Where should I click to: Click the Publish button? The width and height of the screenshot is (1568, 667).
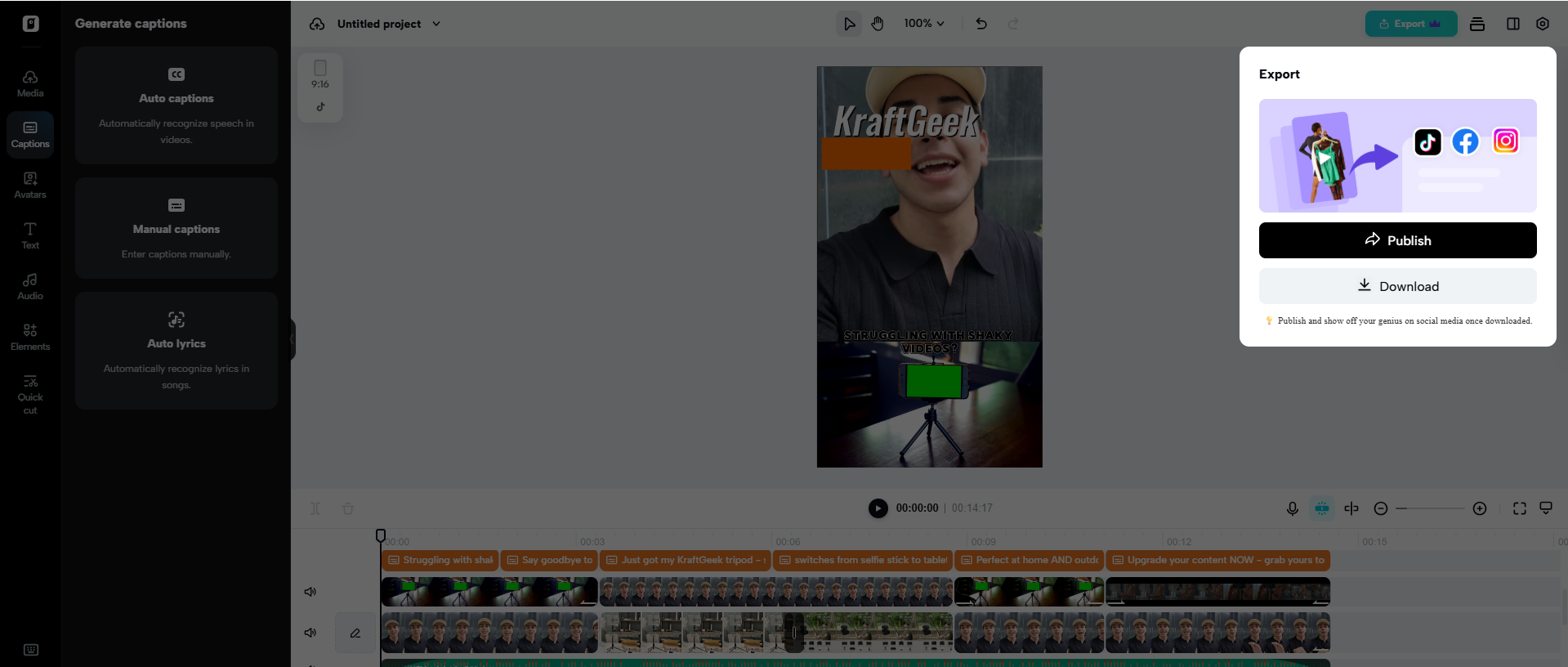[x=1398, y=240]
